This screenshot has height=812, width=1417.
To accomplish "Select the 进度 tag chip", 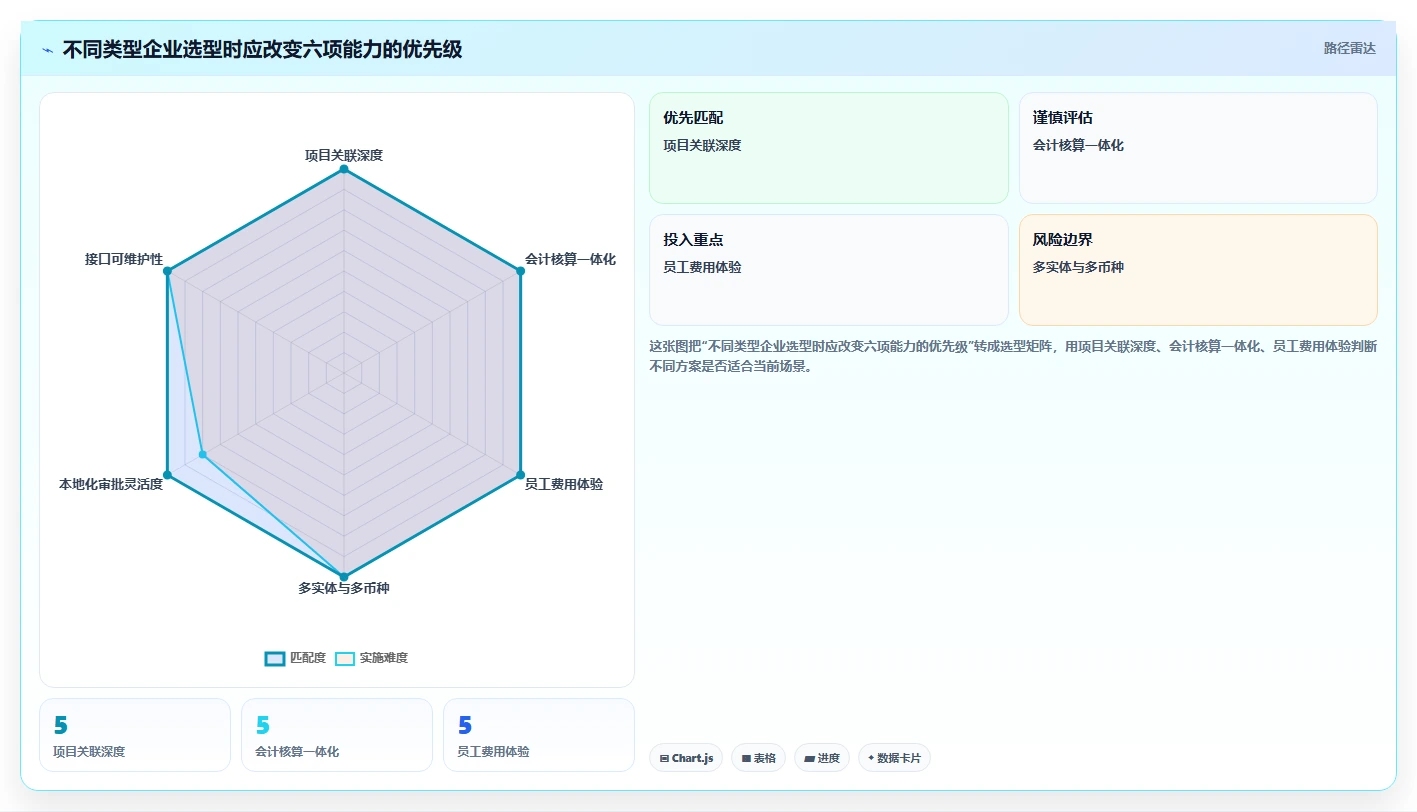I will [822, 758].
